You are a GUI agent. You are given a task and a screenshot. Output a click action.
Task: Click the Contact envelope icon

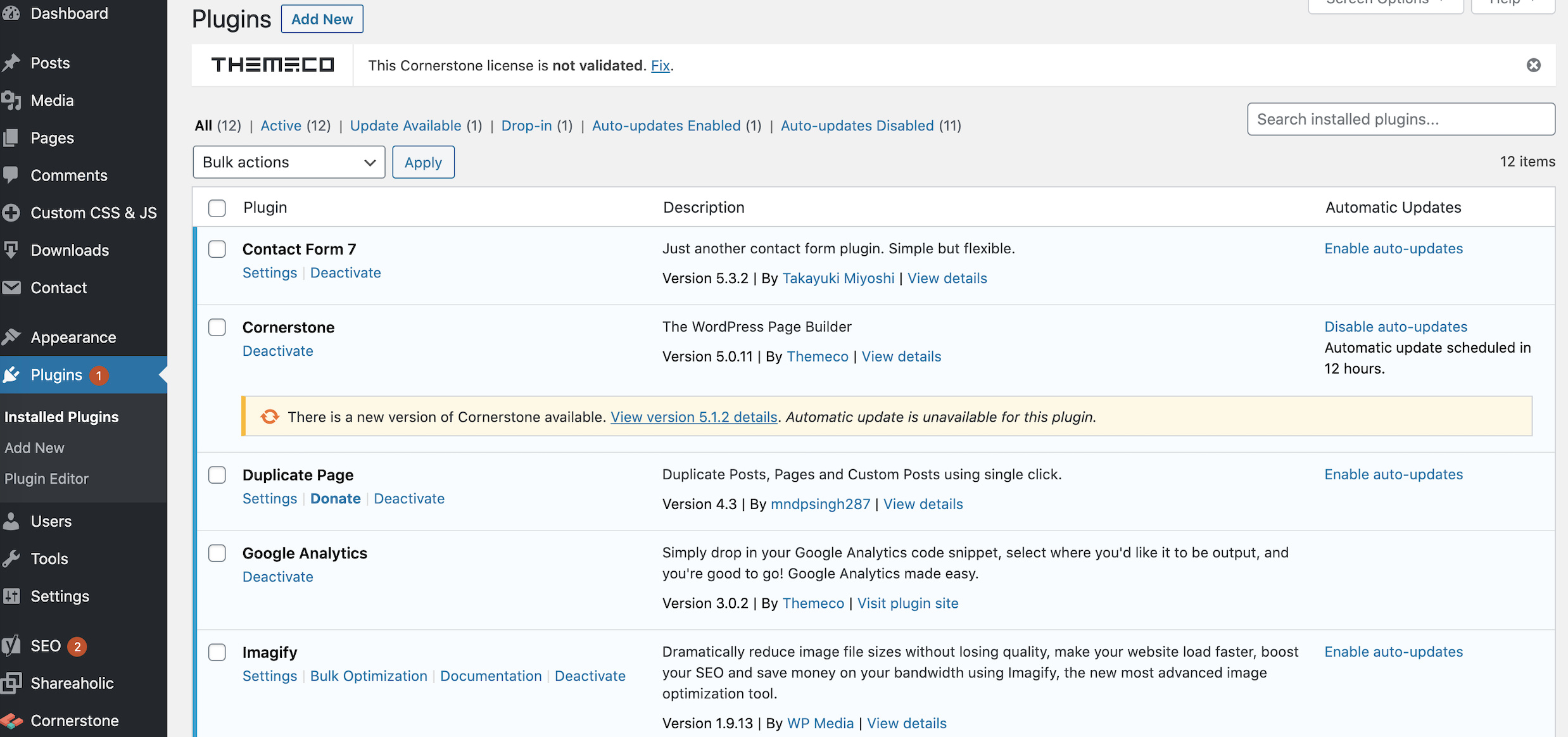point(11,287)
